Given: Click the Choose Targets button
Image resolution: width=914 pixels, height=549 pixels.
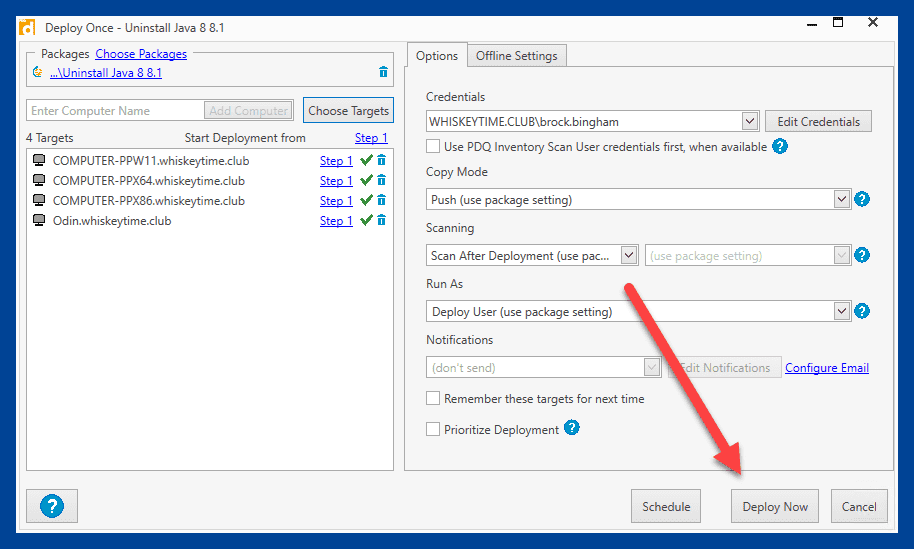Looking at the screenshot, I should [x=348, y=111].
